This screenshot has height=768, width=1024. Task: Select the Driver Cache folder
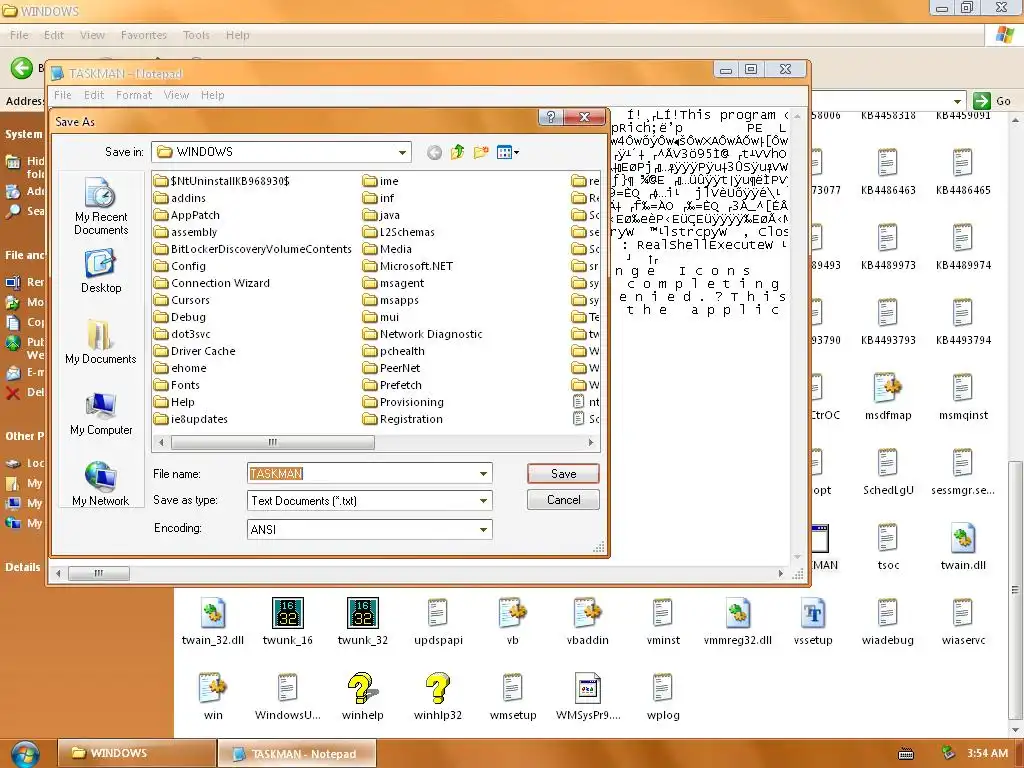click(x=195, y=351)
